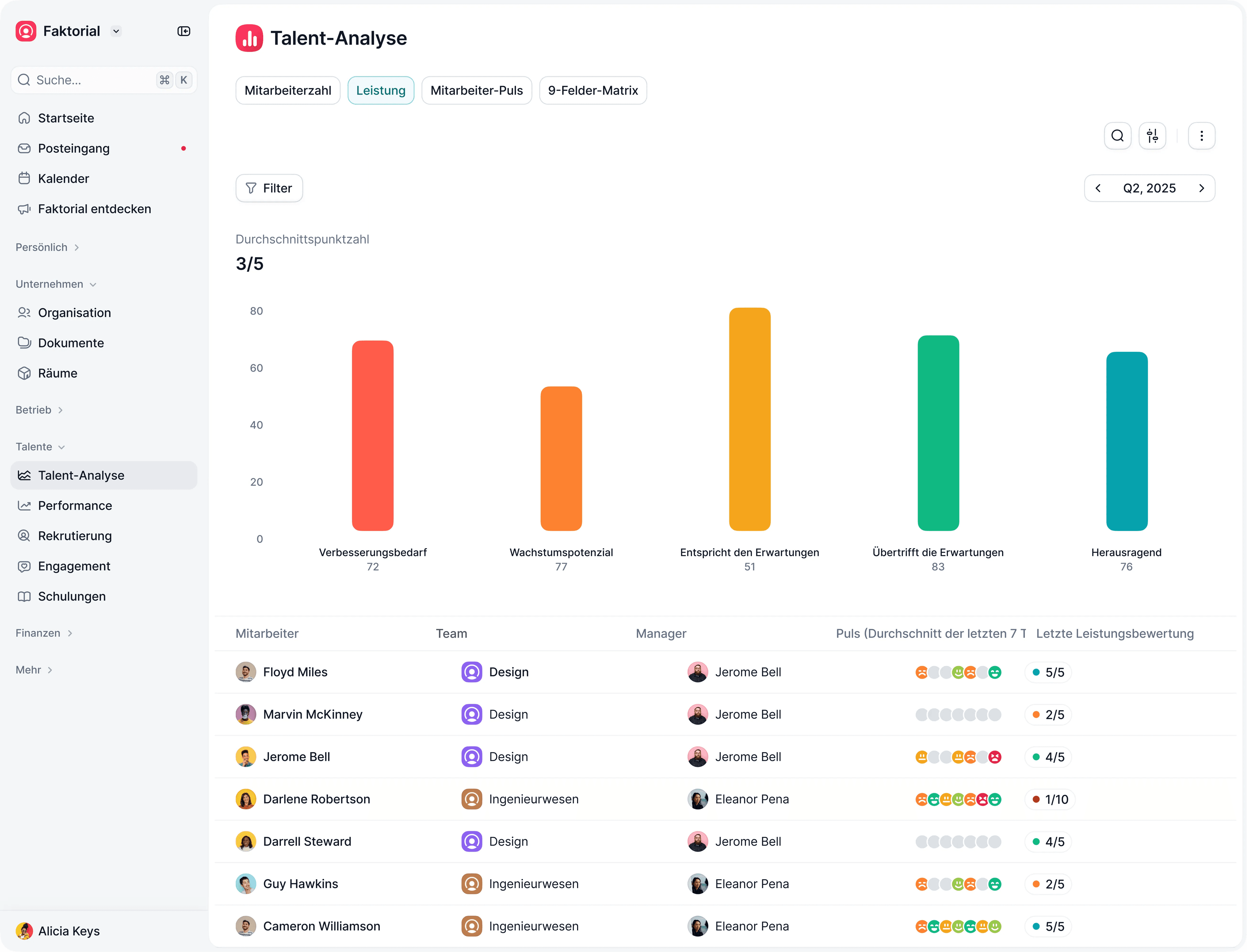Click the Kalender calendar icon
This screenshot has height=952, width=1247.
[x=24, y=179]
